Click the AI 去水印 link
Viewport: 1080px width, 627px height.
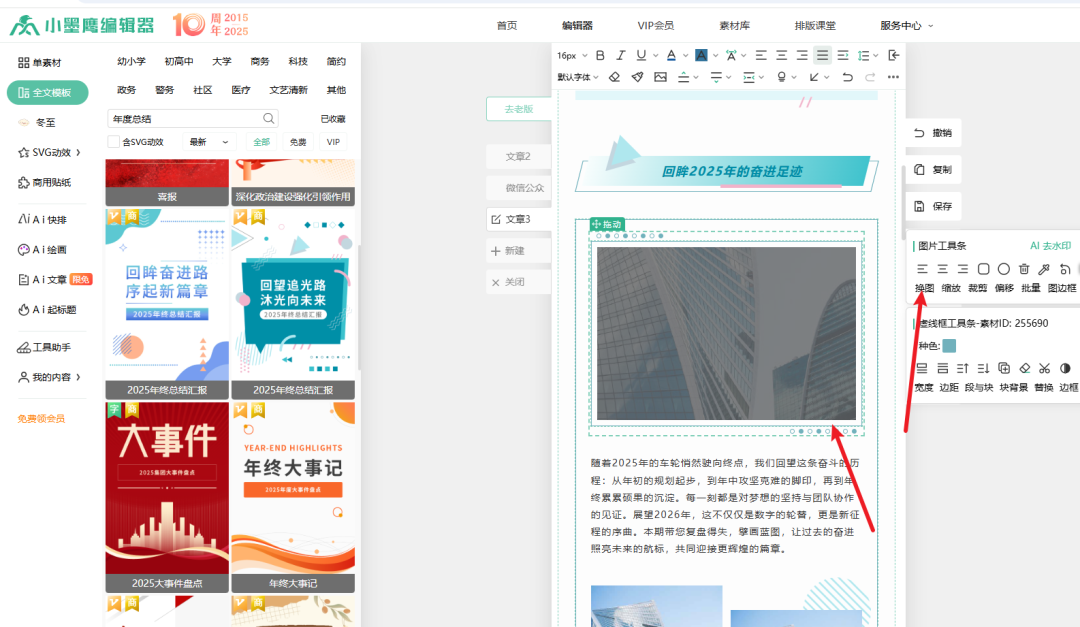pyautogui.click(x=1050, y=246)
